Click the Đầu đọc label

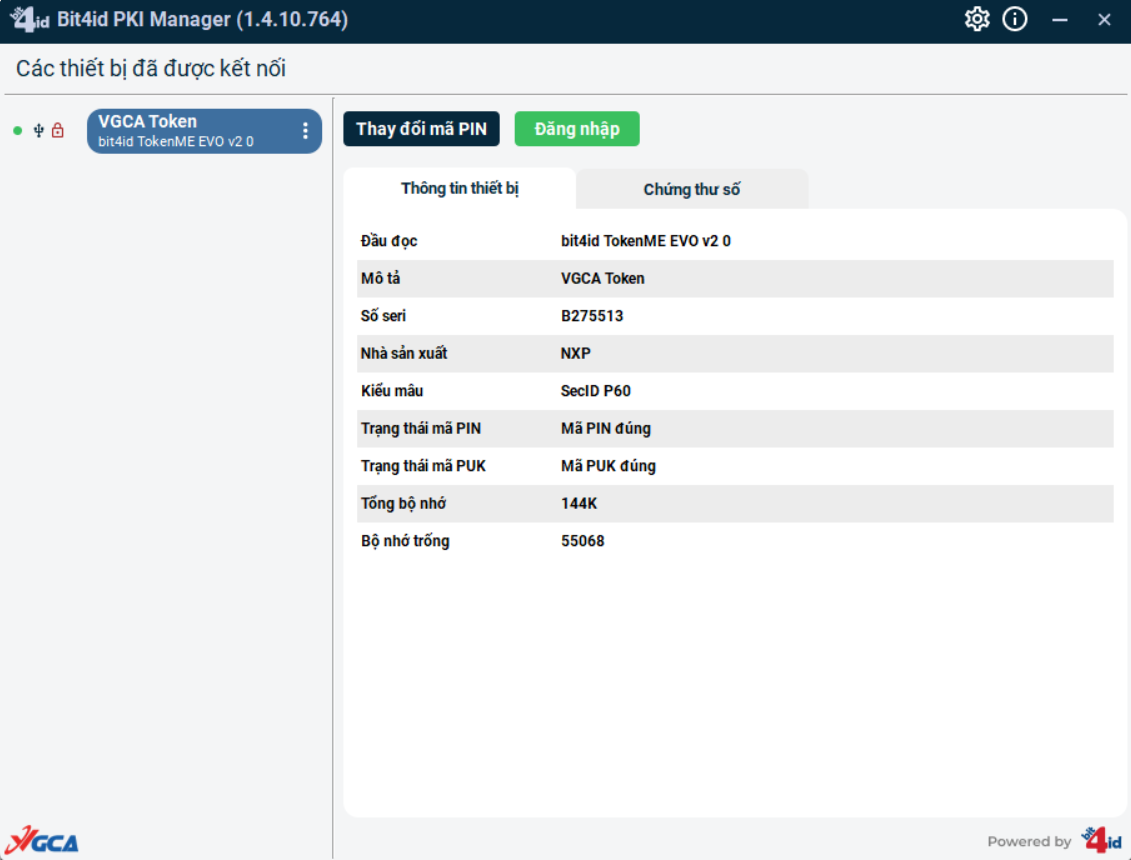pos(389,241)
